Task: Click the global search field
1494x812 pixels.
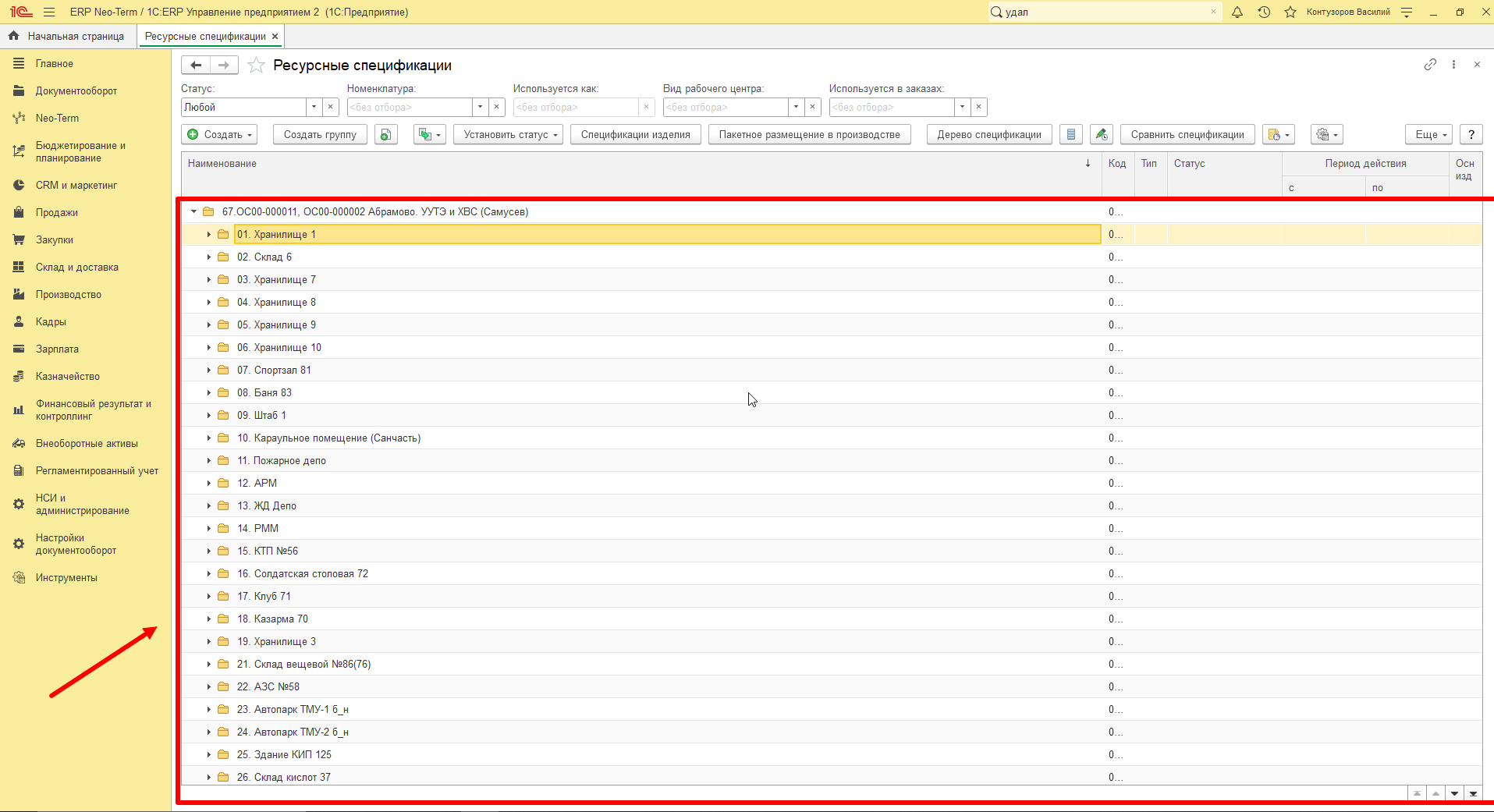Action: click(x=1104, y=12)
